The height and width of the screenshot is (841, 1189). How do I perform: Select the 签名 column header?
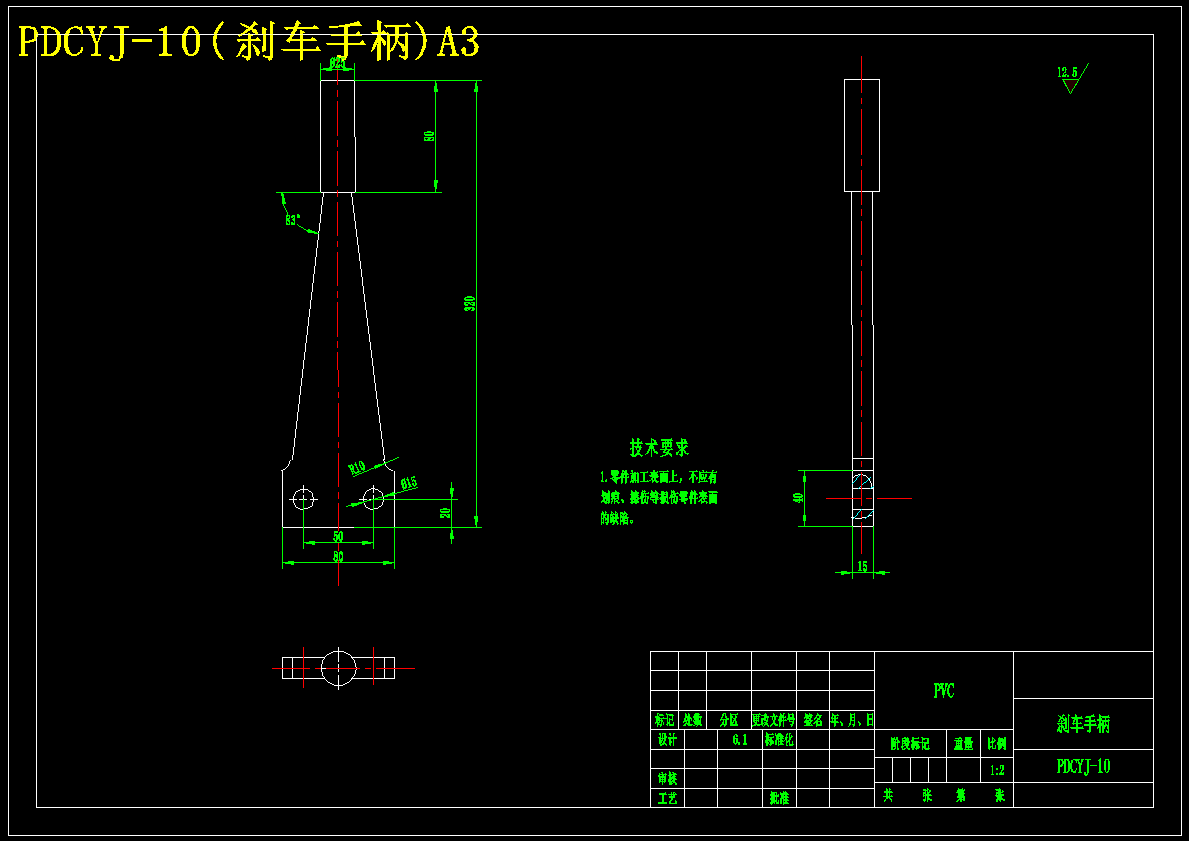(x=813, y=720)
